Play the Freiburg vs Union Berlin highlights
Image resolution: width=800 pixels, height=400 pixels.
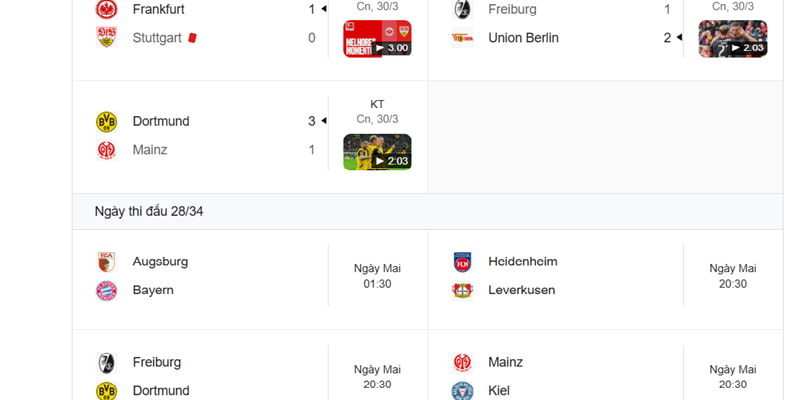pyautogui.click(x=733, y=39)
